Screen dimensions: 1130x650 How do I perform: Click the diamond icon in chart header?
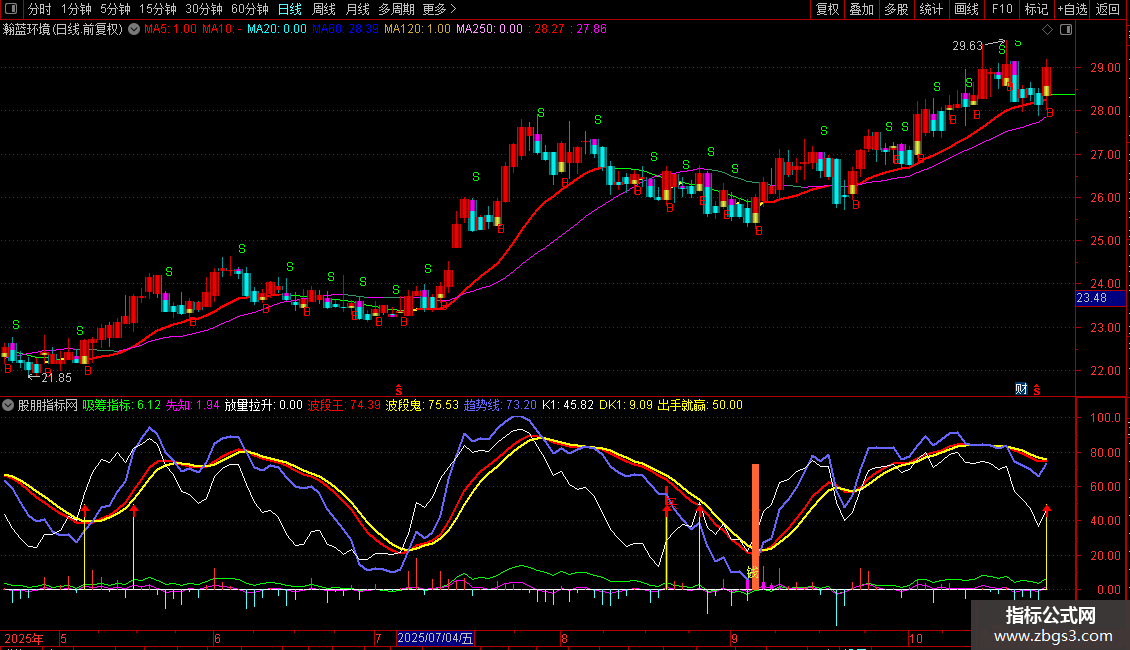[1048, 29]
